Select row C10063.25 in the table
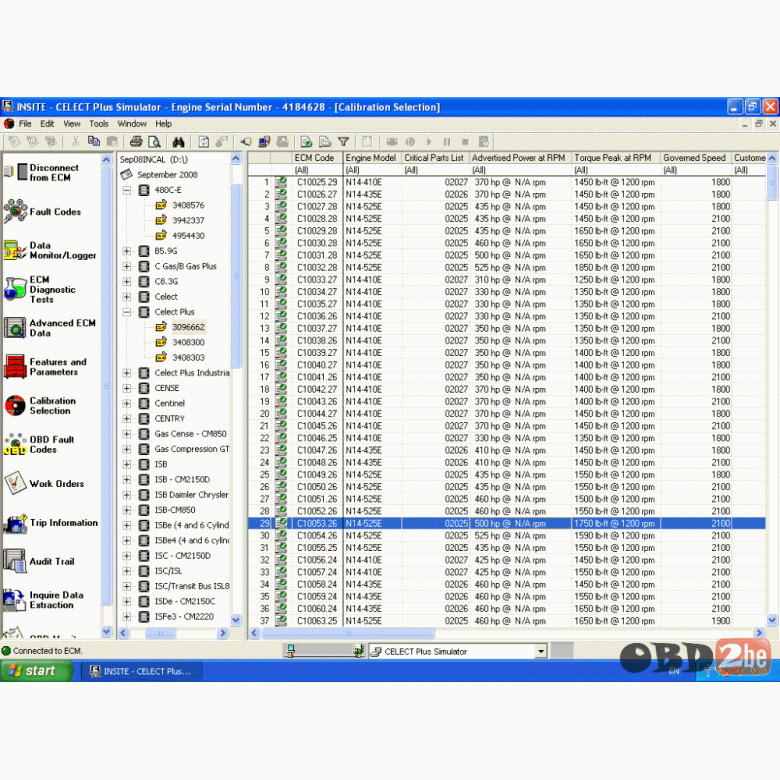 506,621
